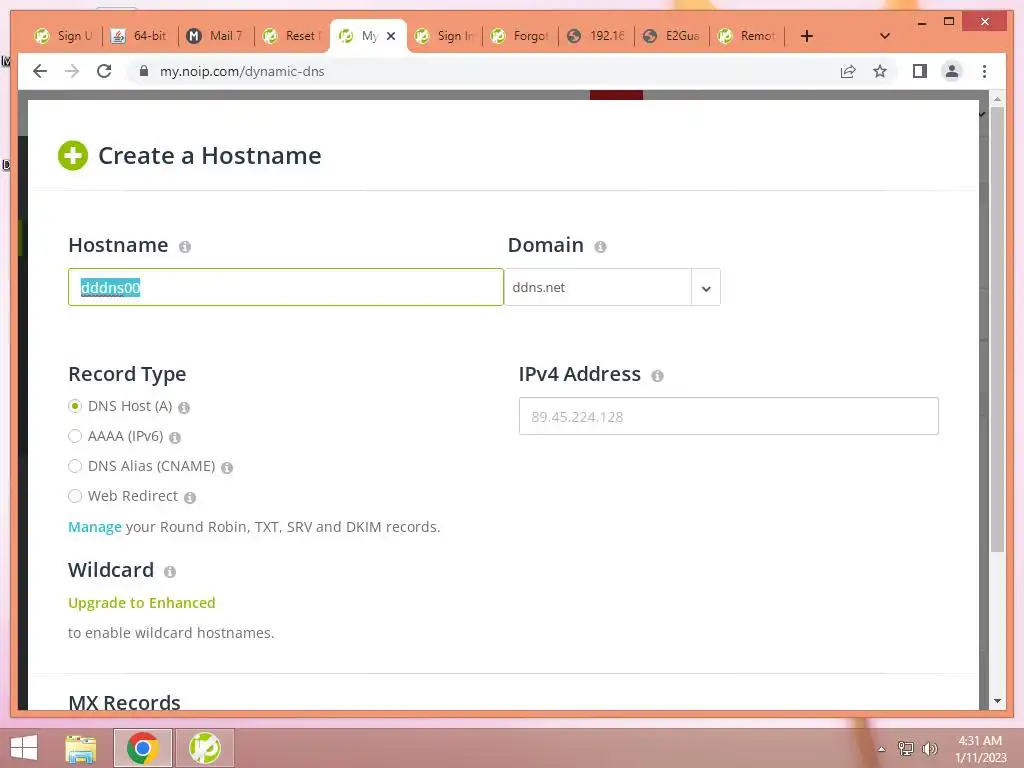Click the browser forward arrow
Screen dimensions: 1024x768
coord(72,71)
